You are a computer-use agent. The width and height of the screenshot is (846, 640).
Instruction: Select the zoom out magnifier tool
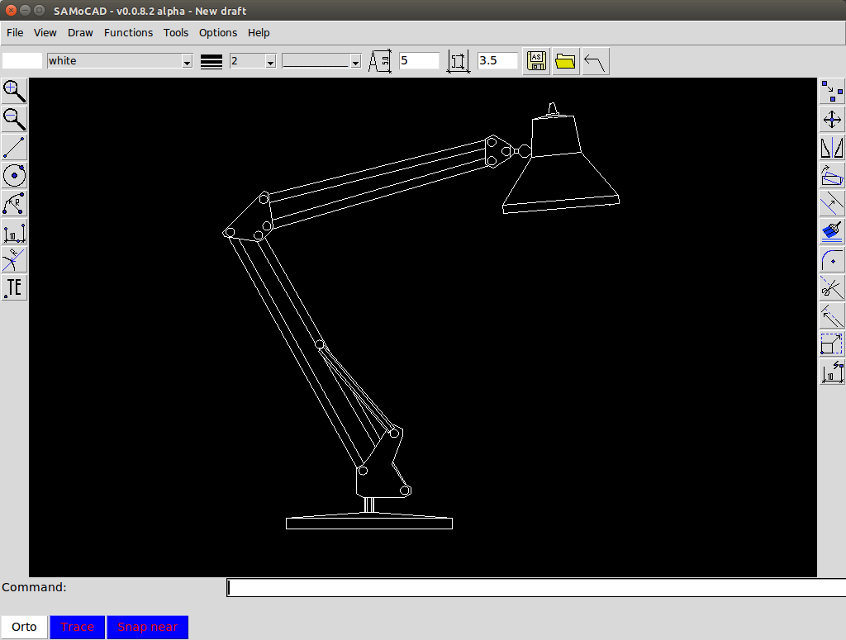[14, 119]
